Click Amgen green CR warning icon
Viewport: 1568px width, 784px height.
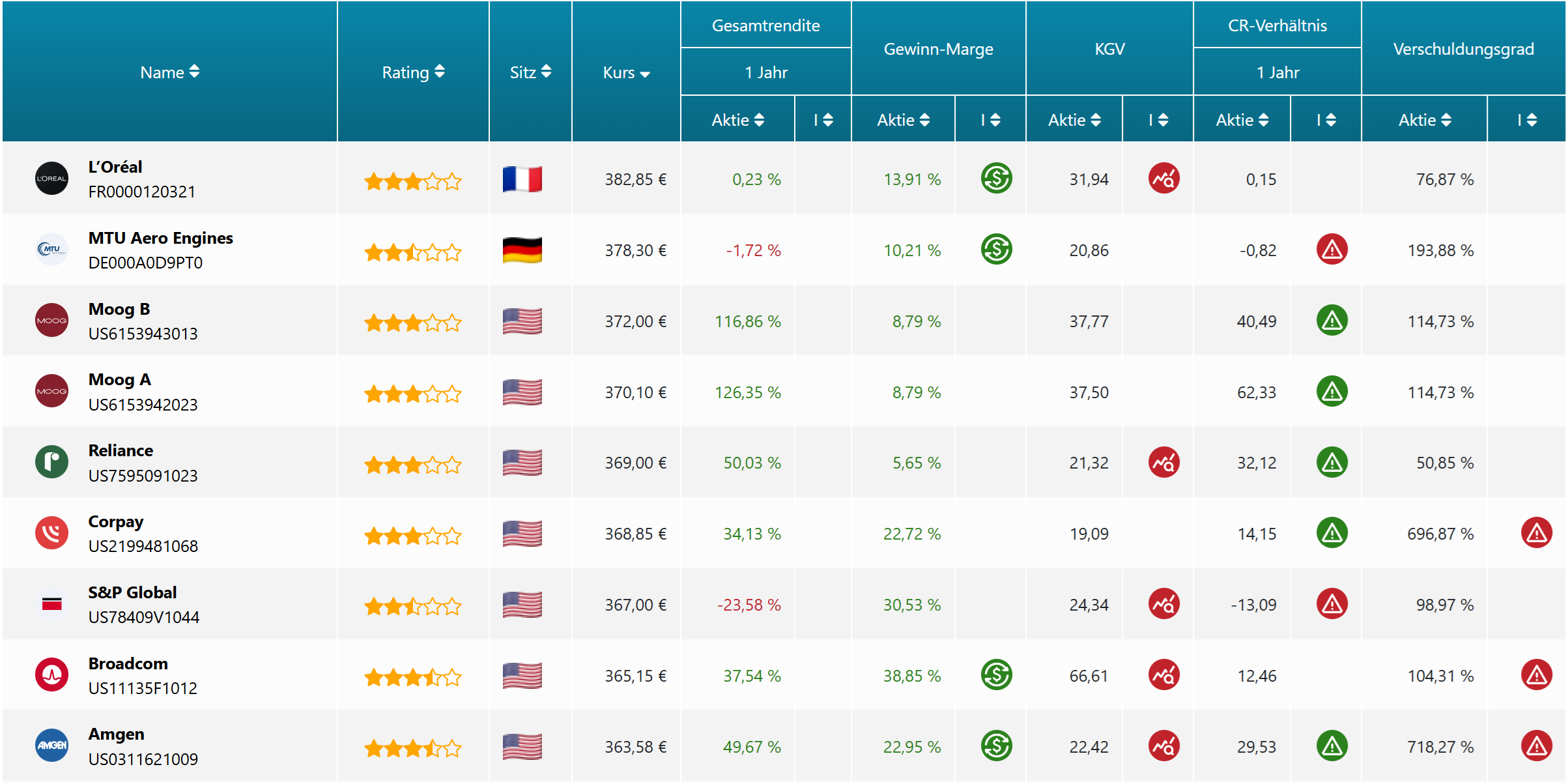[x=1332, y=746]
